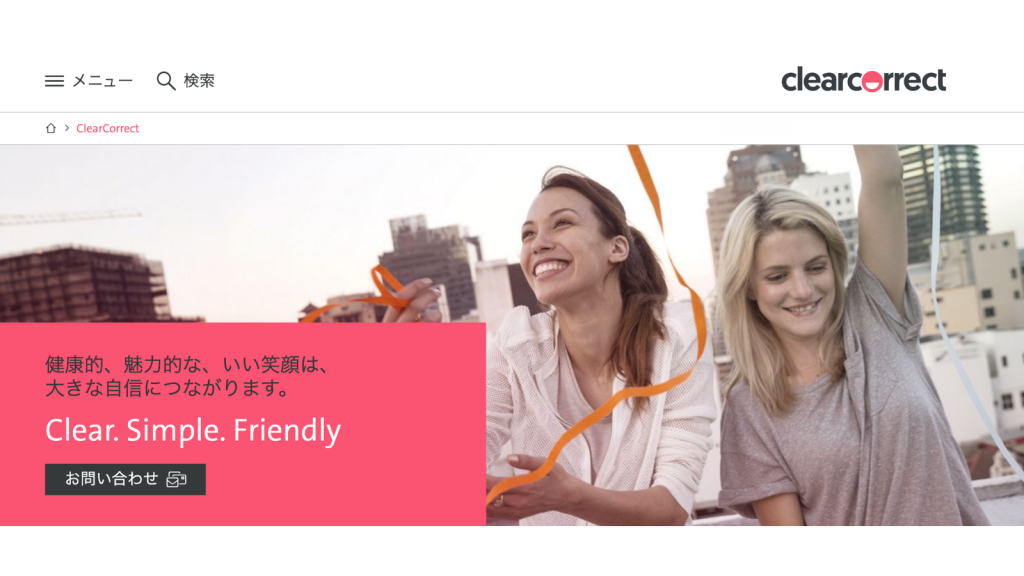Click the お問い合わせ contact button

click(x=125, y=479)
